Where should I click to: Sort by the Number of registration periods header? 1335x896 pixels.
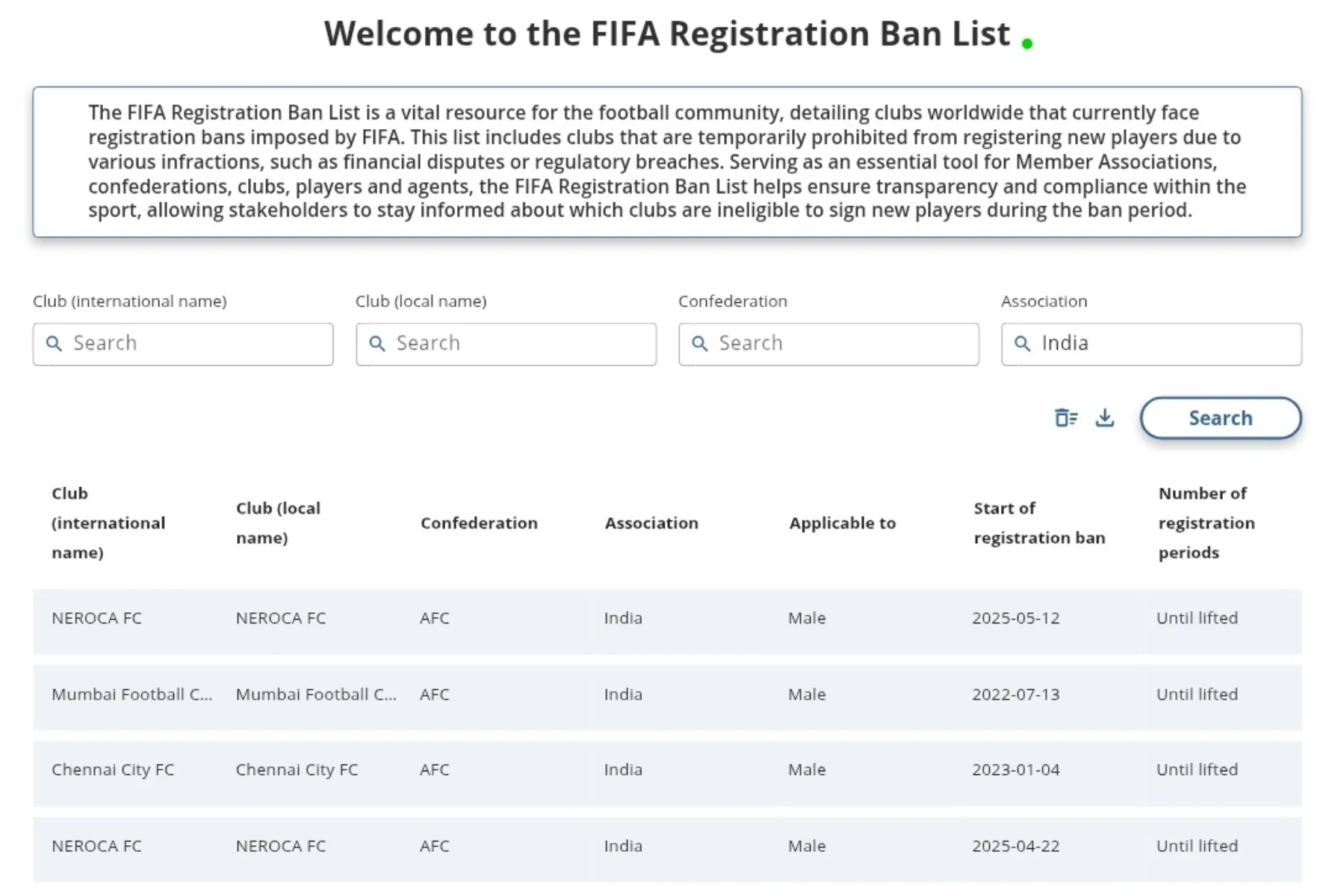pos(1206,523)
